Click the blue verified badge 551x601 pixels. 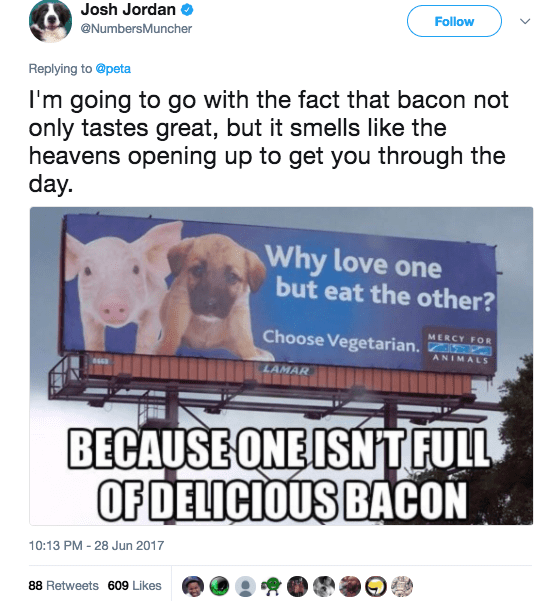coord(187,10)
